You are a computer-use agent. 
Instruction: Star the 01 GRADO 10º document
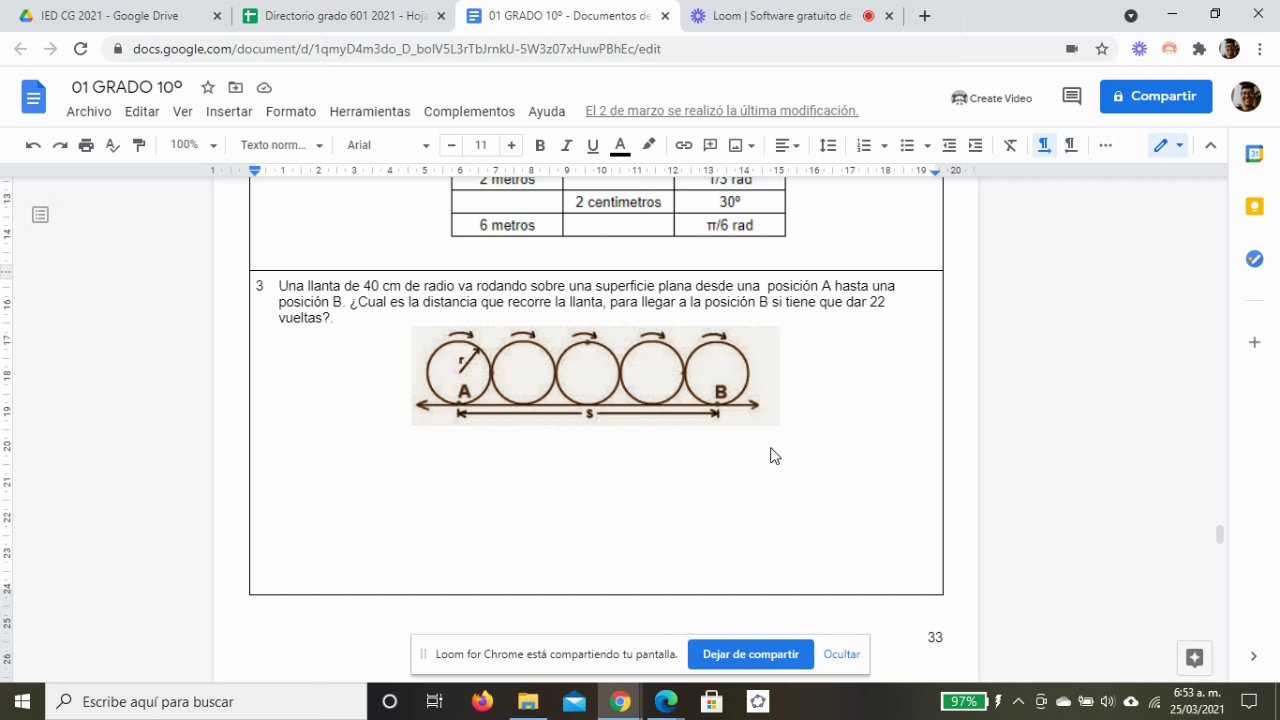tap(208, 87)
